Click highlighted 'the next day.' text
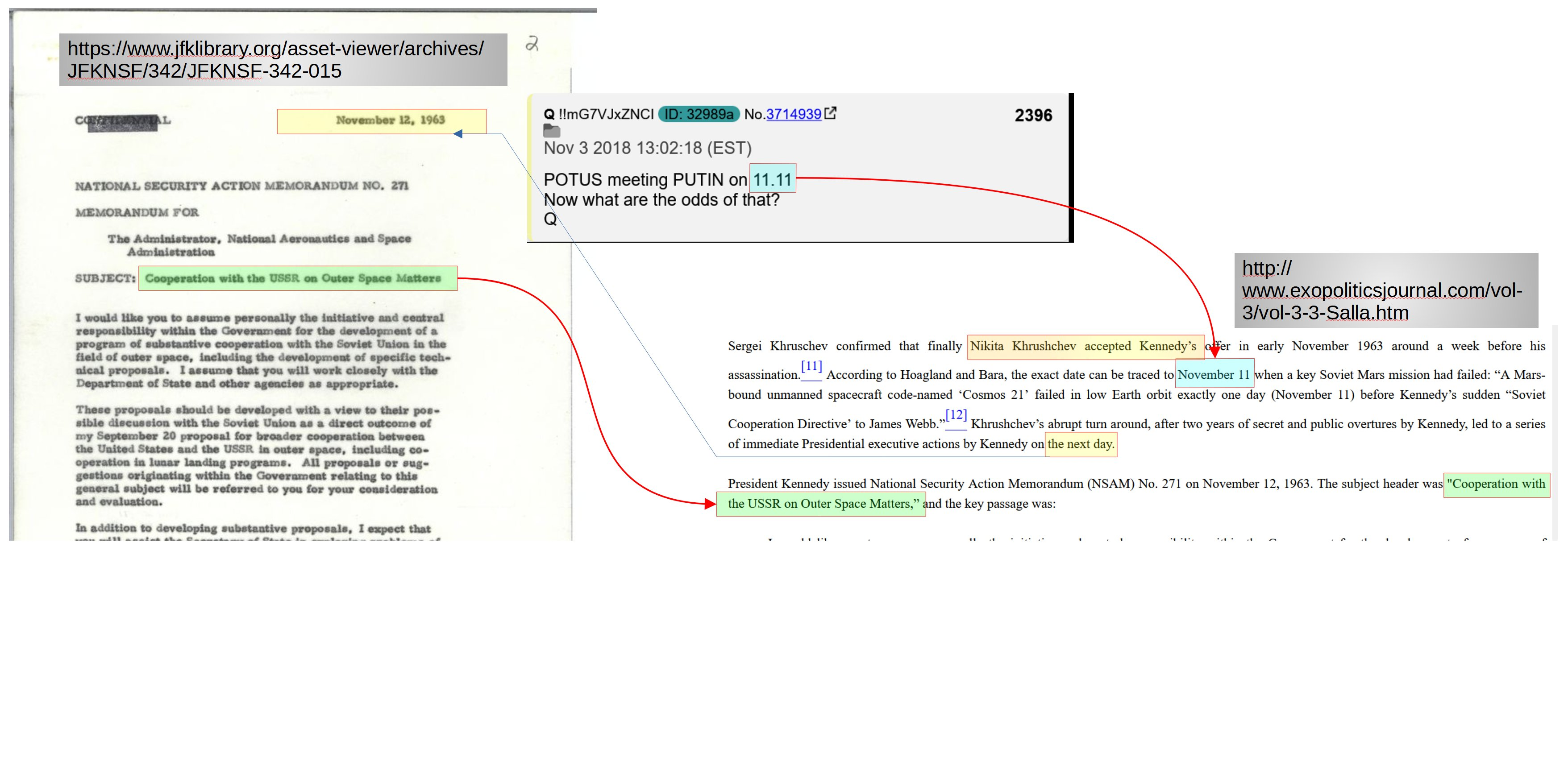The width and height of the screenshot is (1568, 778). [x=1081, y=444]
